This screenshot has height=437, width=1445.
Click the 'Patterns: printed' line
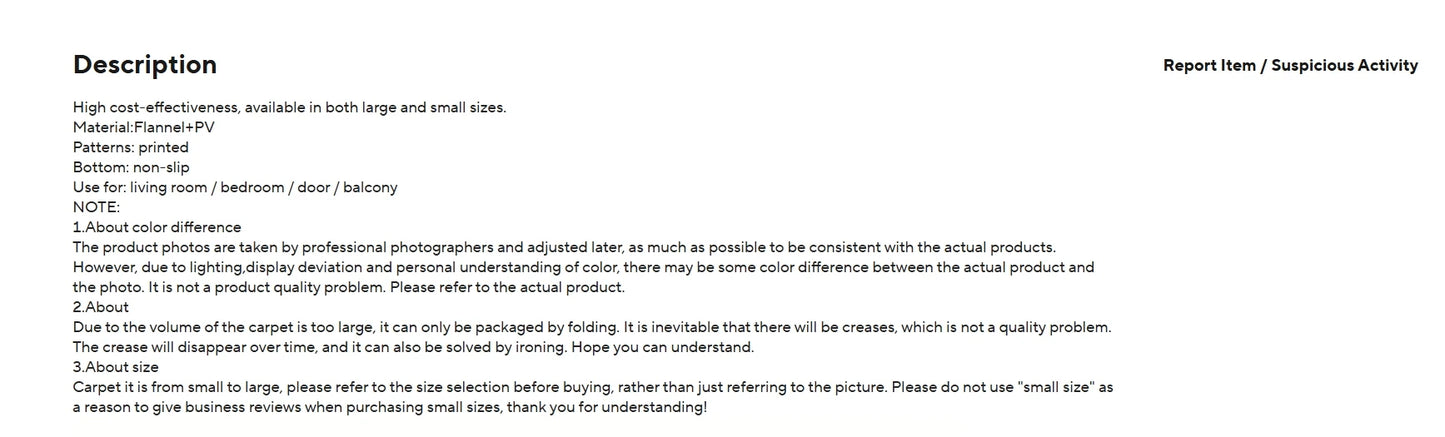[x=130, y=148]
